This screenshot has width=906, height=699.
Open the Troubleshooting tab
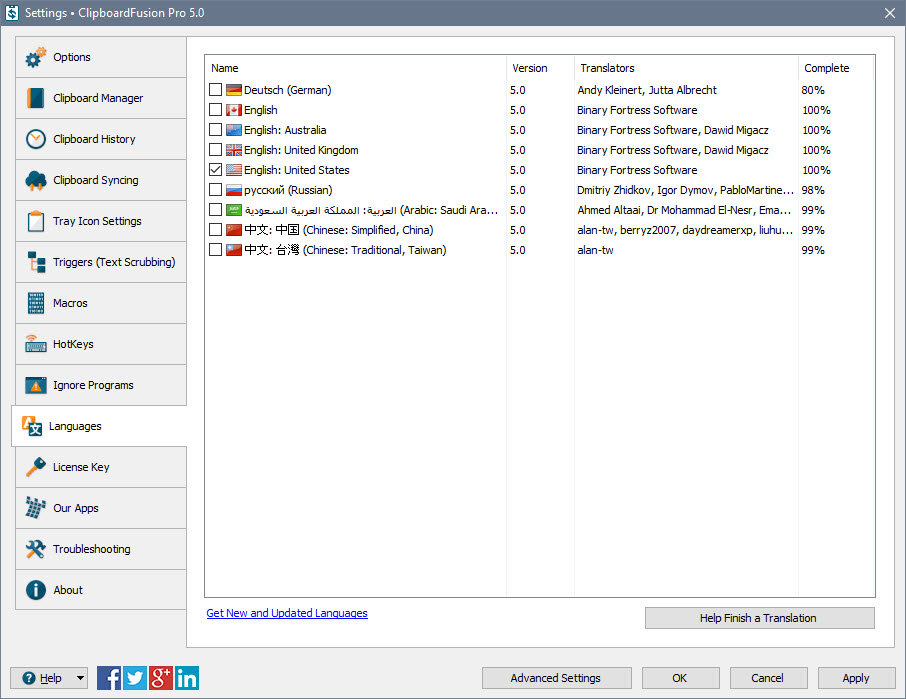101,549
